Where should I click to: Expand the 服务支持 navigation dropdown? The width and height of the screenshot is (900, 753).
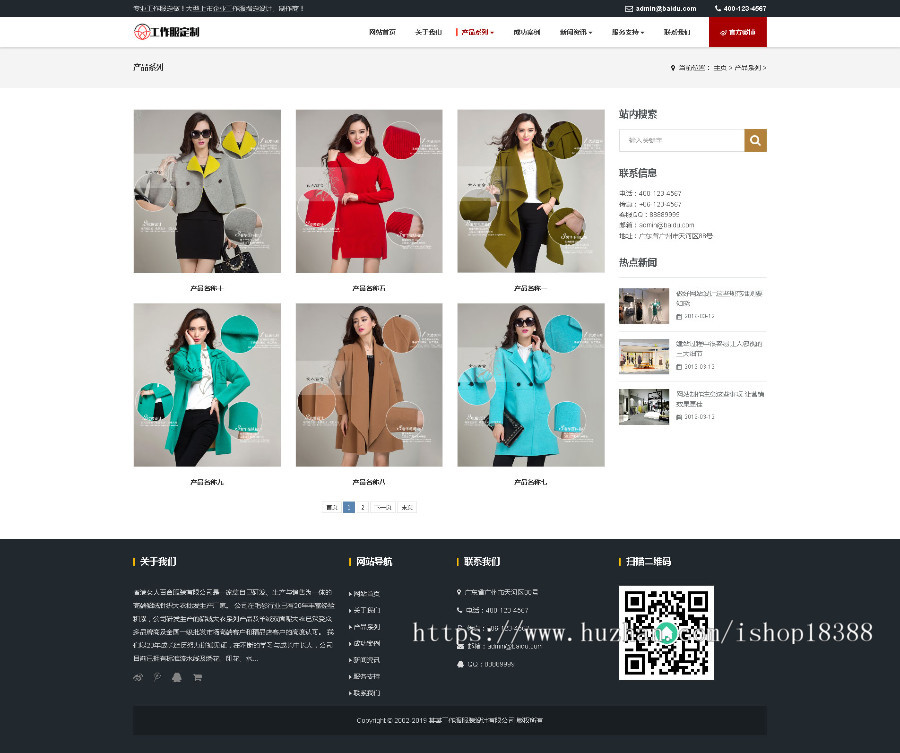click(x=625, y=31)
